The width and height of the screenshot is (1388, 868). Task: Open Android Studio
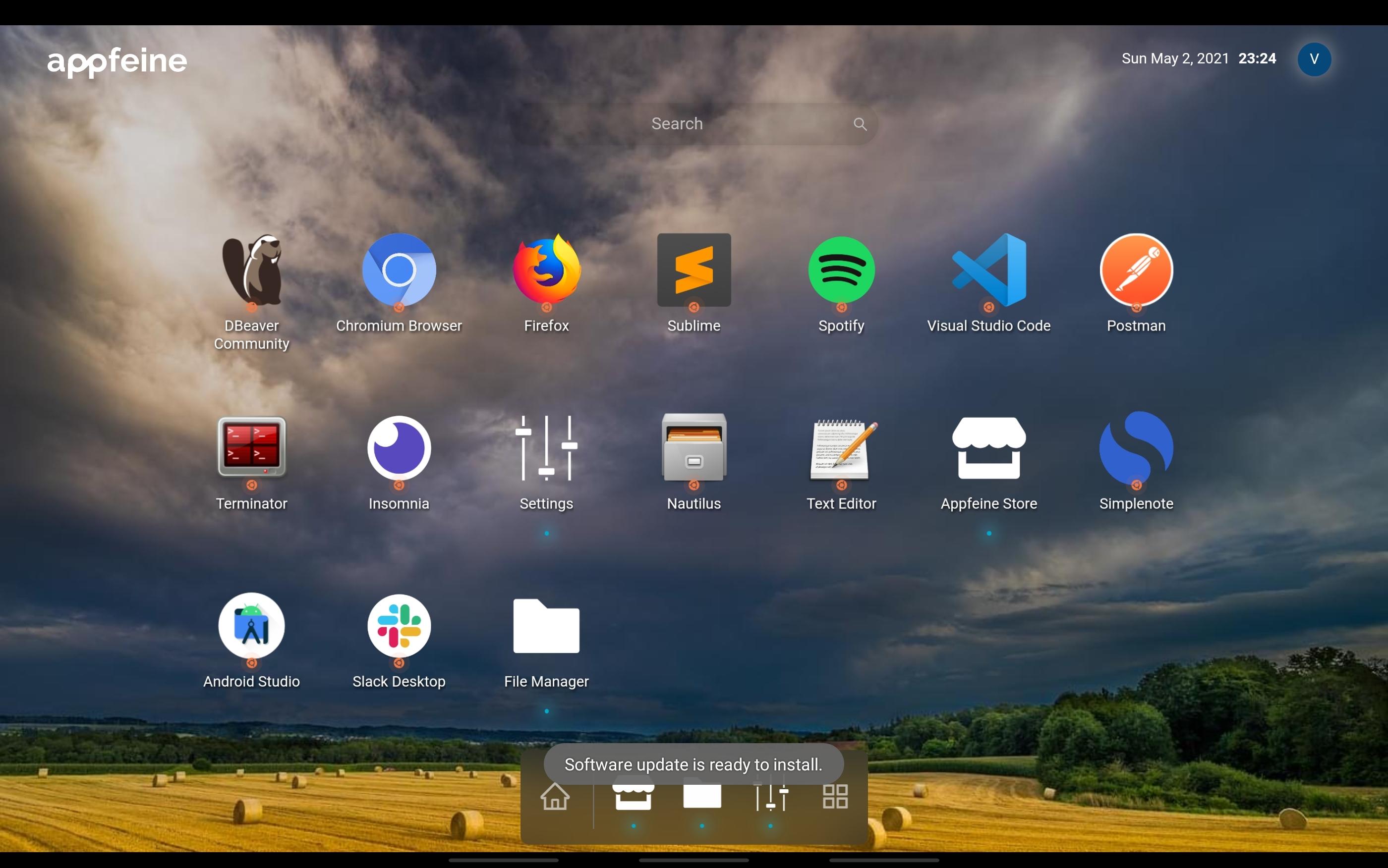pyautogui.click(x=251, y=625)
